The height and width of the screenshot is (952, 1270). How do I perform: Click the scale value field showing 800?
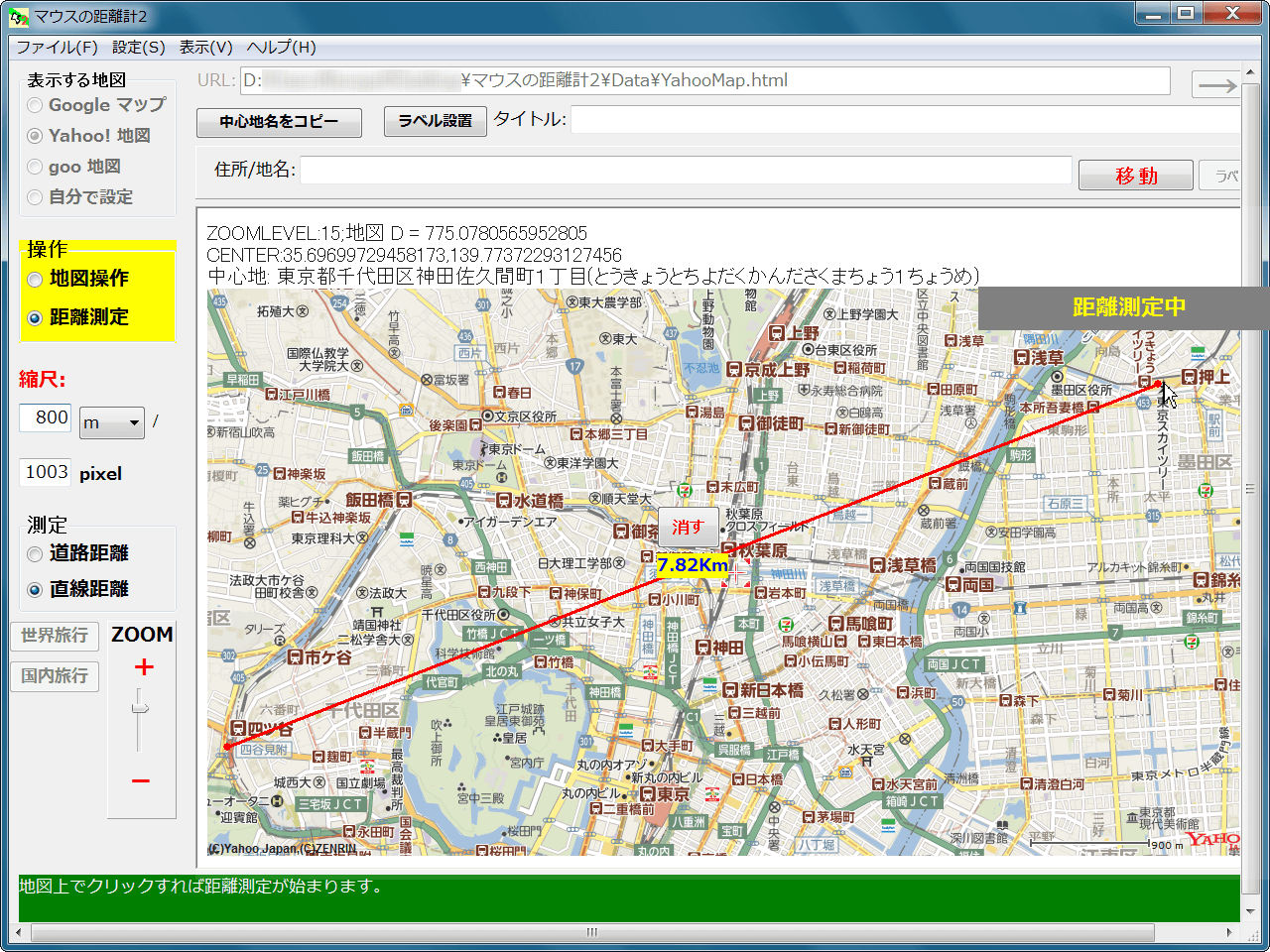(46, 417)
